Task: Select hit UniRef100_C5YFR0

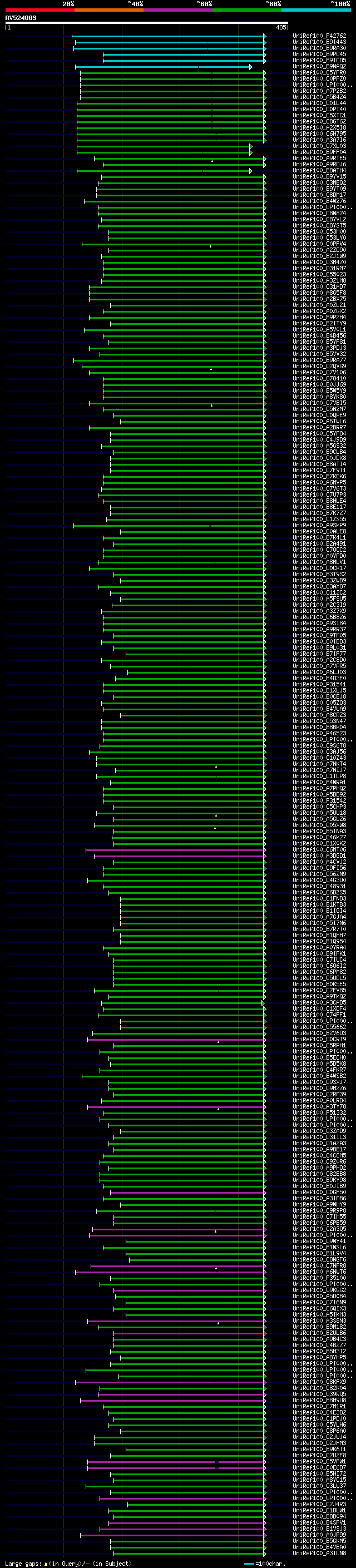Action: click(319, 72)
